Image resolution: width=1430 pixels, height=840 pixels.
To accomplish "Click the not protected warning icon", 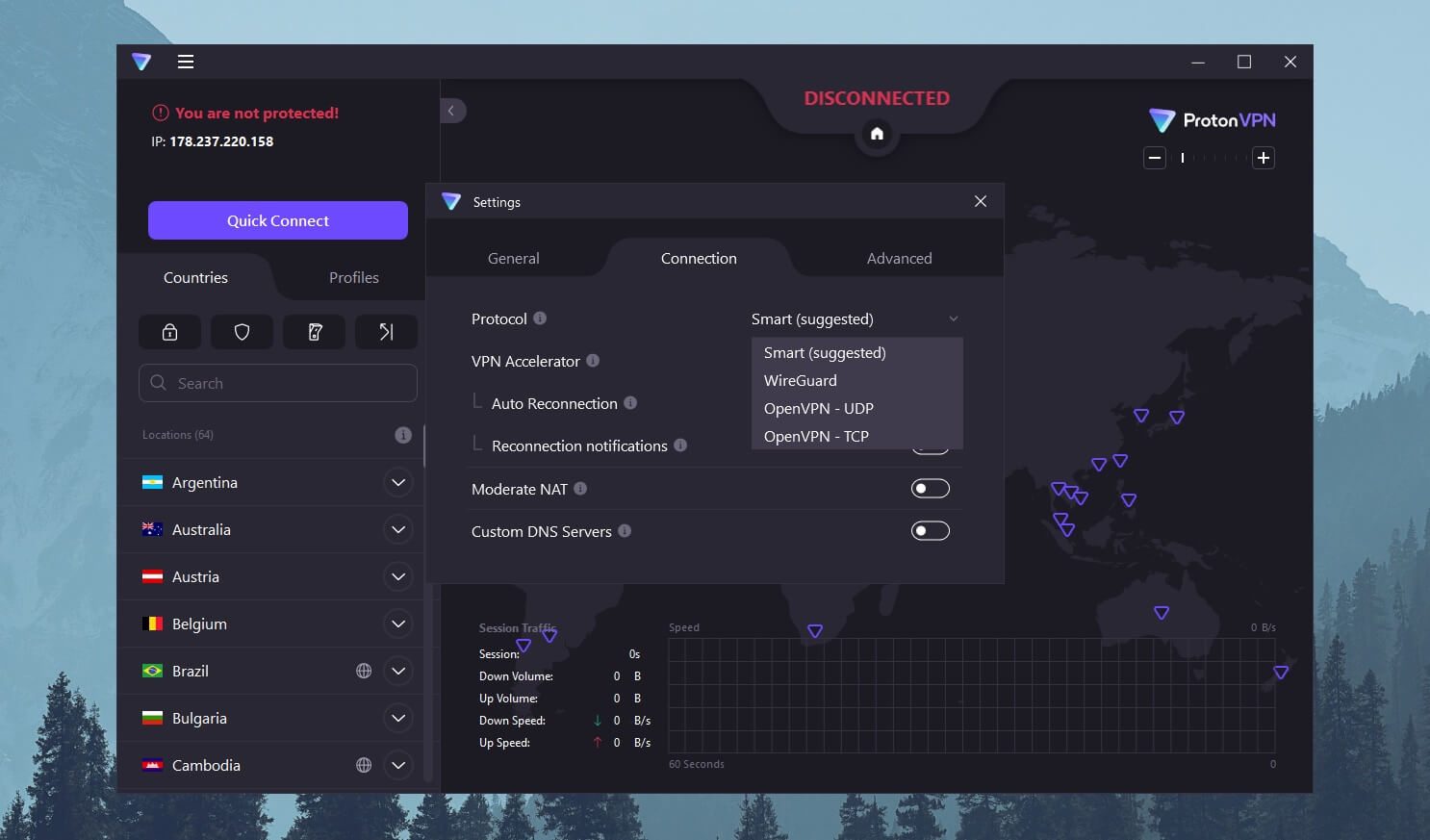I will click(x=161, y=113).
